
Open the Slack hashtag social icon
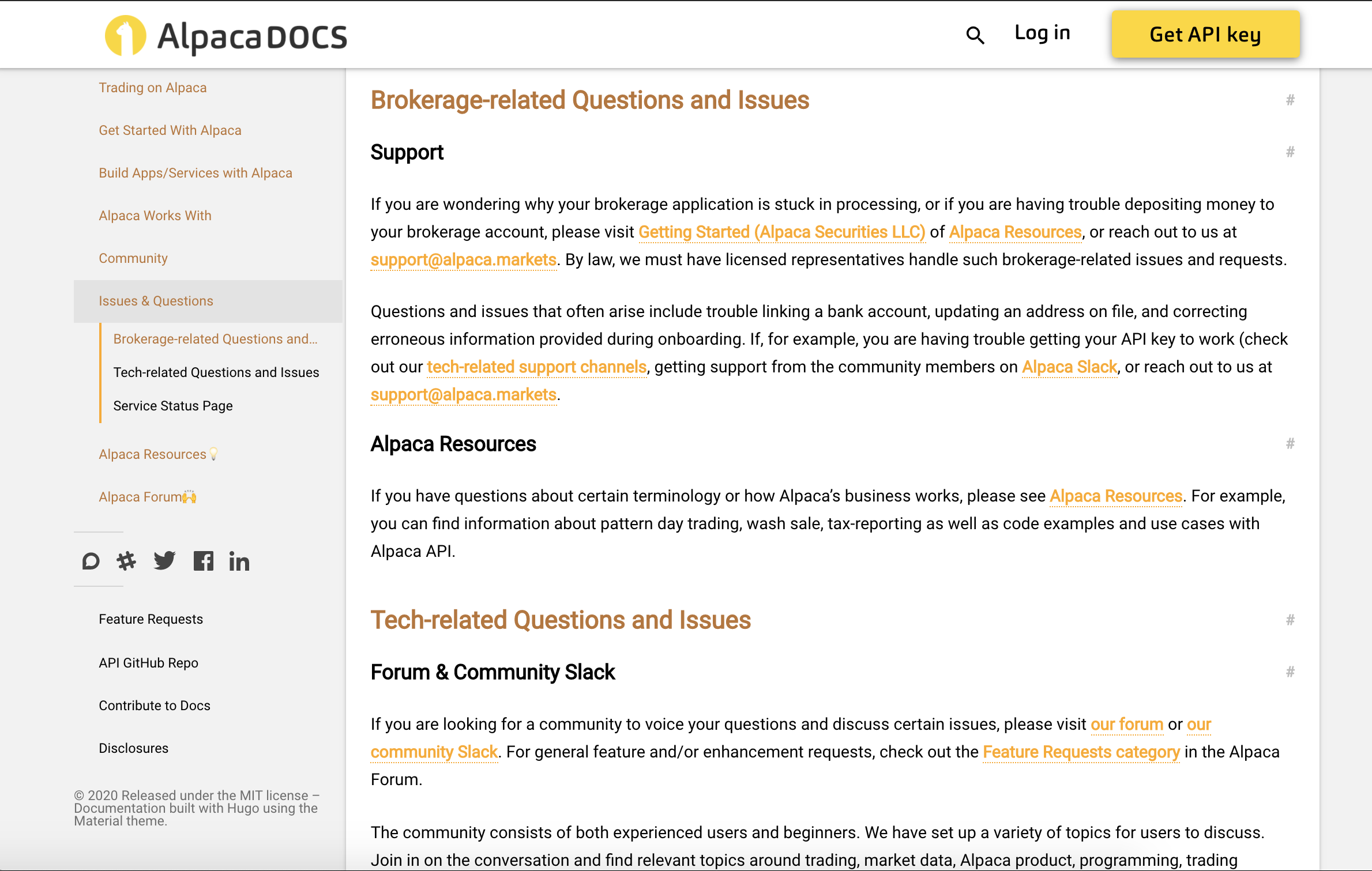(x=126, y=561)
